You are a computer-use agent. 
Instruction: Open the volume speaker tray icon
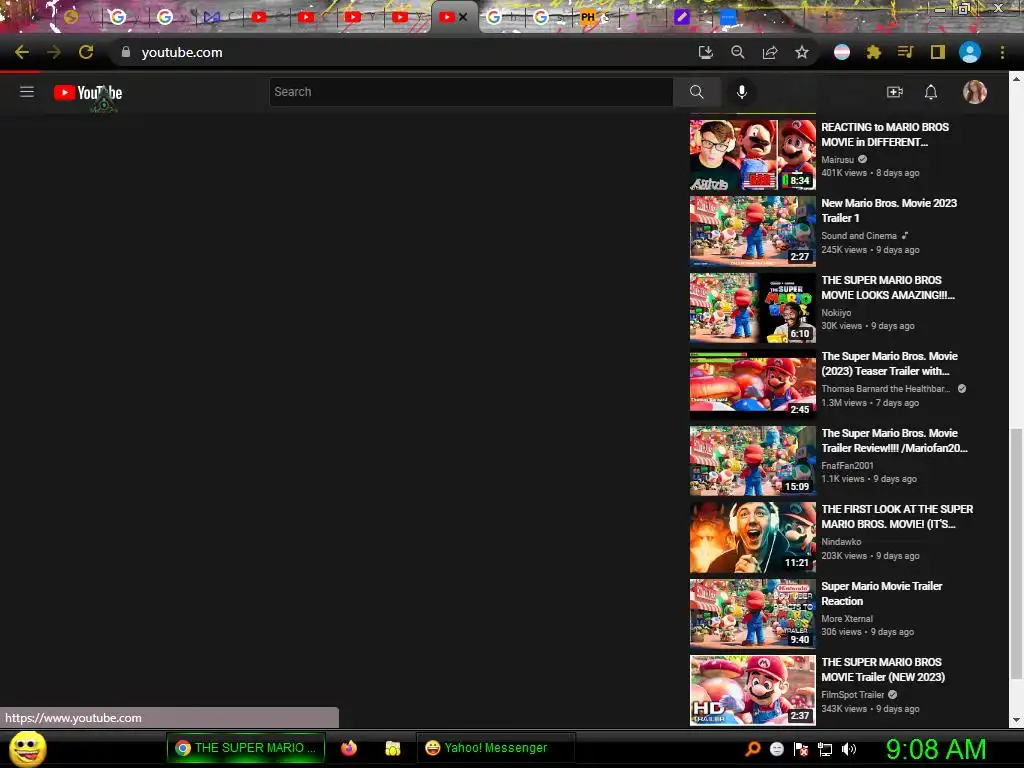849,750
